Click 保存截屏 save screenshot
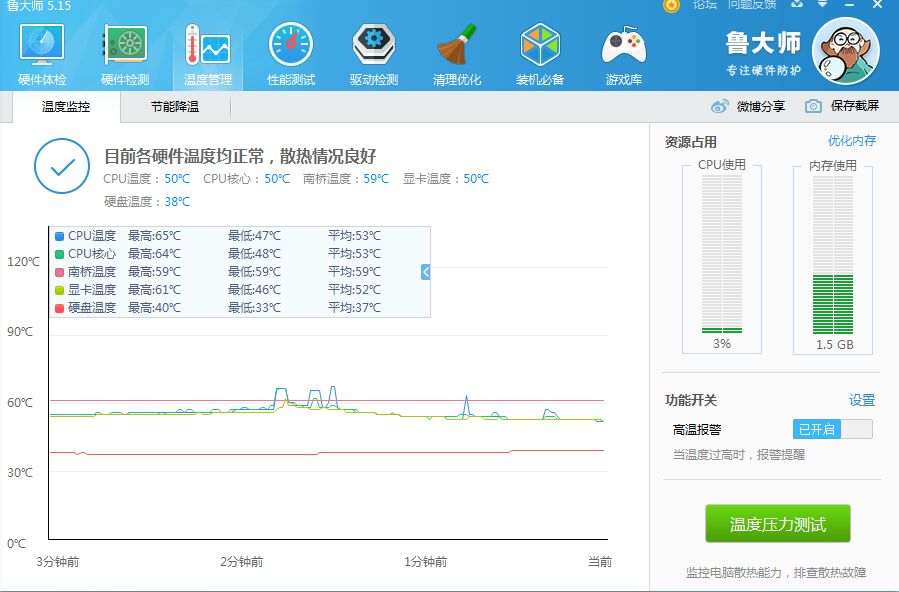899x592 pixels. click(x=855, y=106)
